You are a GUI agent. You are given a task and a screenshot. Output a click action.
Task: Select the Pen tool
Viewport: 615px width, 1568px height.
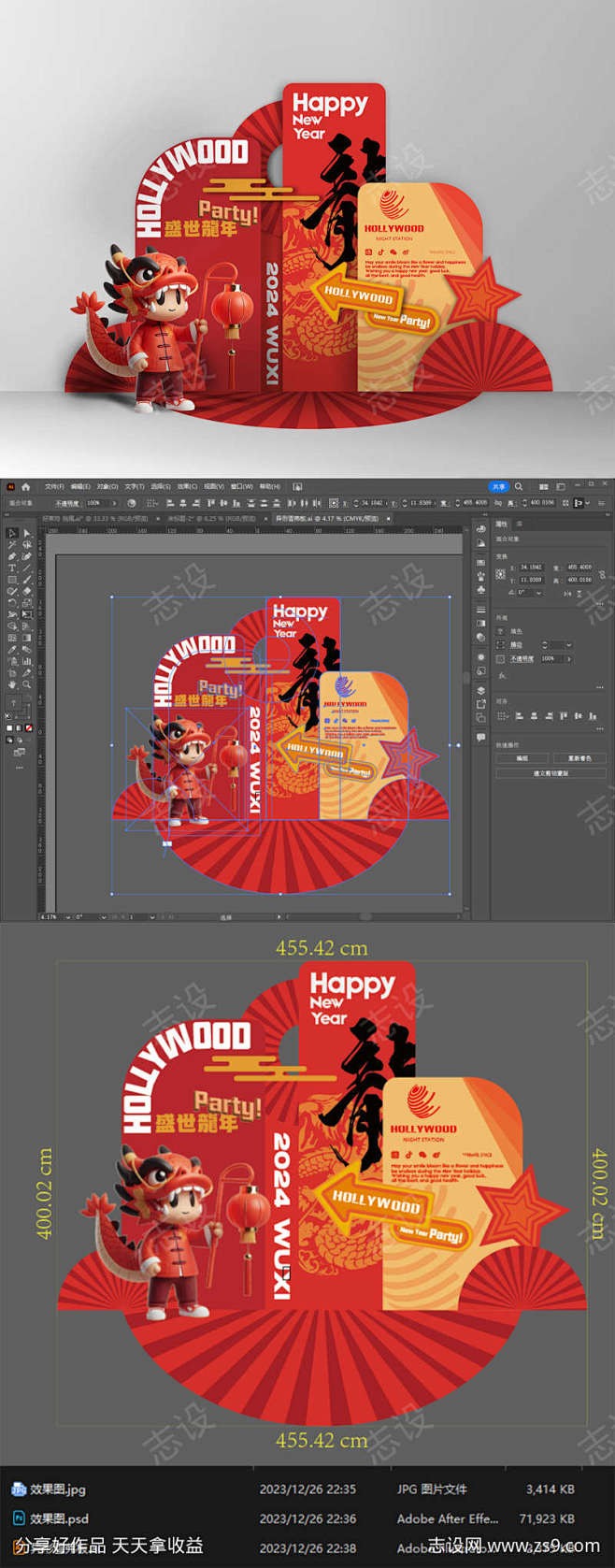(12, 556)
